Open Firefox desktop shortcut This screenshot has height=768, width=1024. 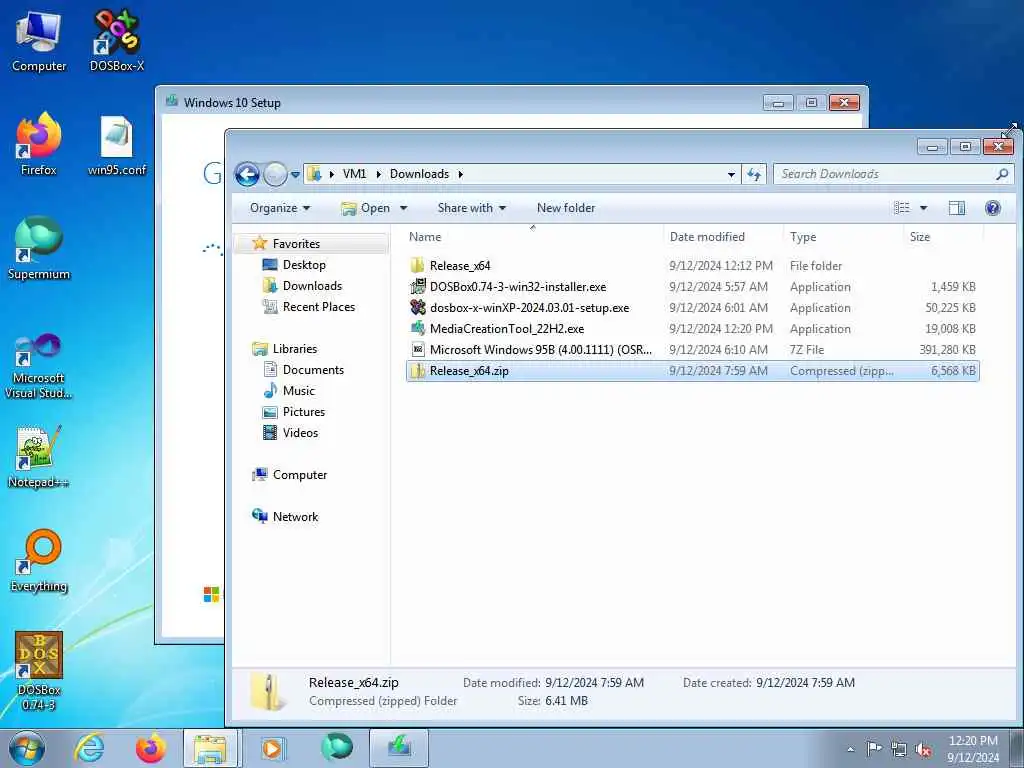tap(39, 145)
